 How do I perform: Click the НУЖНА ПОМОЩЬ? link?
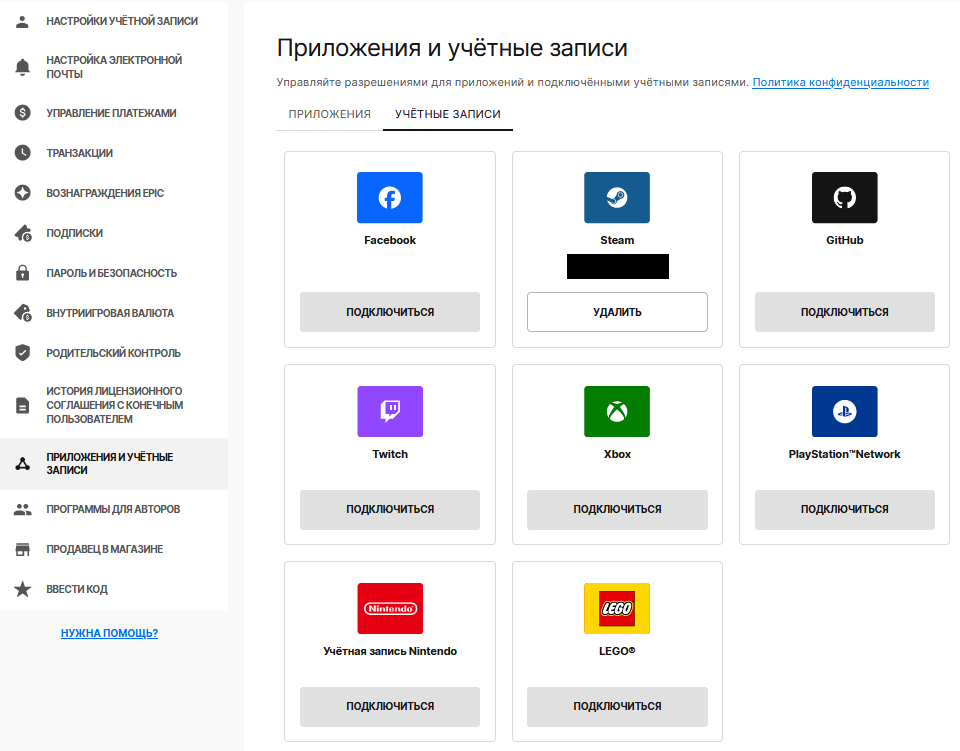click(109, 633)
